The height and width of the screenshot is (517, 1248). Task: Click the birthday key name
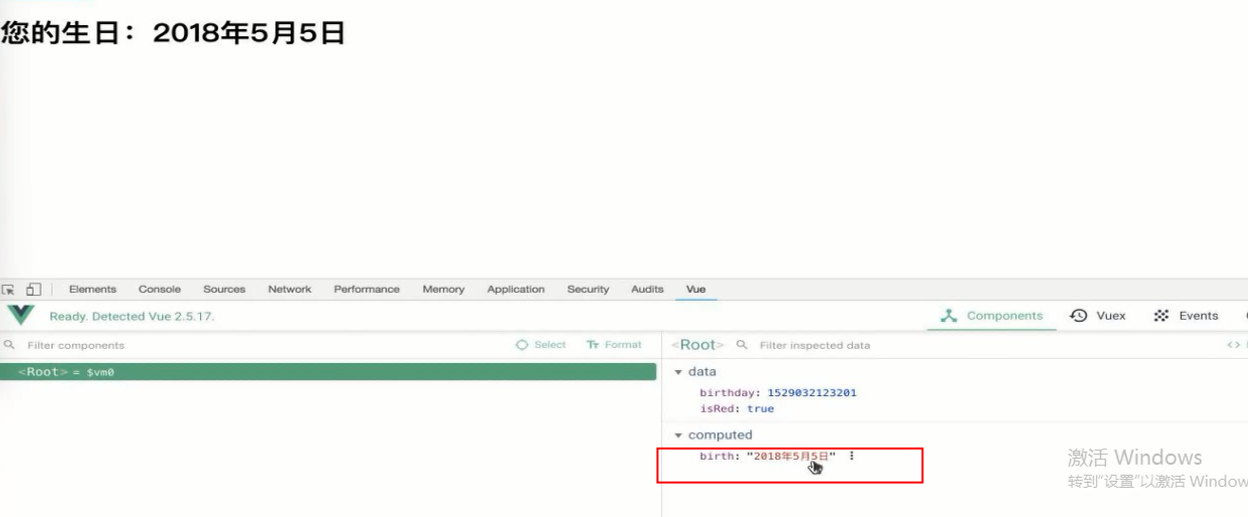729,393
